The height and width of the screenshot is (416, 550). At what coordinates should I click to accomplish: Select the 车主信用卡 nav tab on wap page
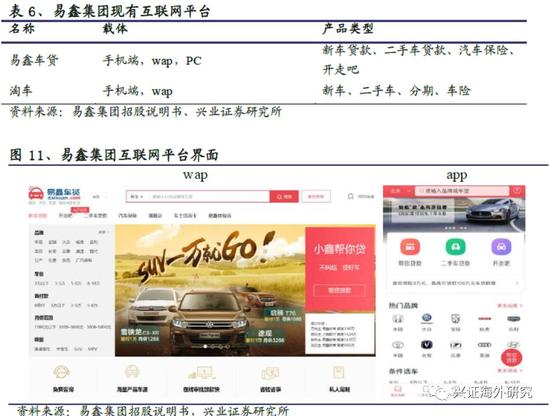click(x=185, y=215)
